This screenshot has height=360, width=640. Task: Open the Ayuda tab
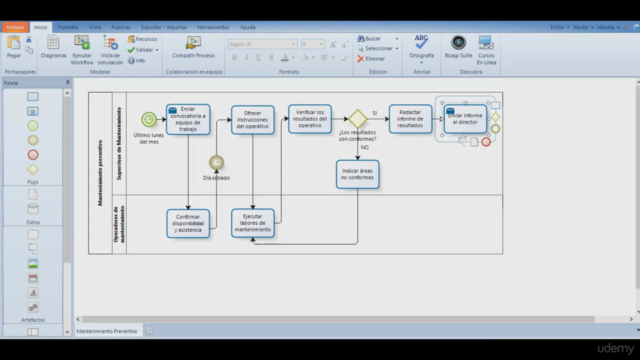[248, 27]
